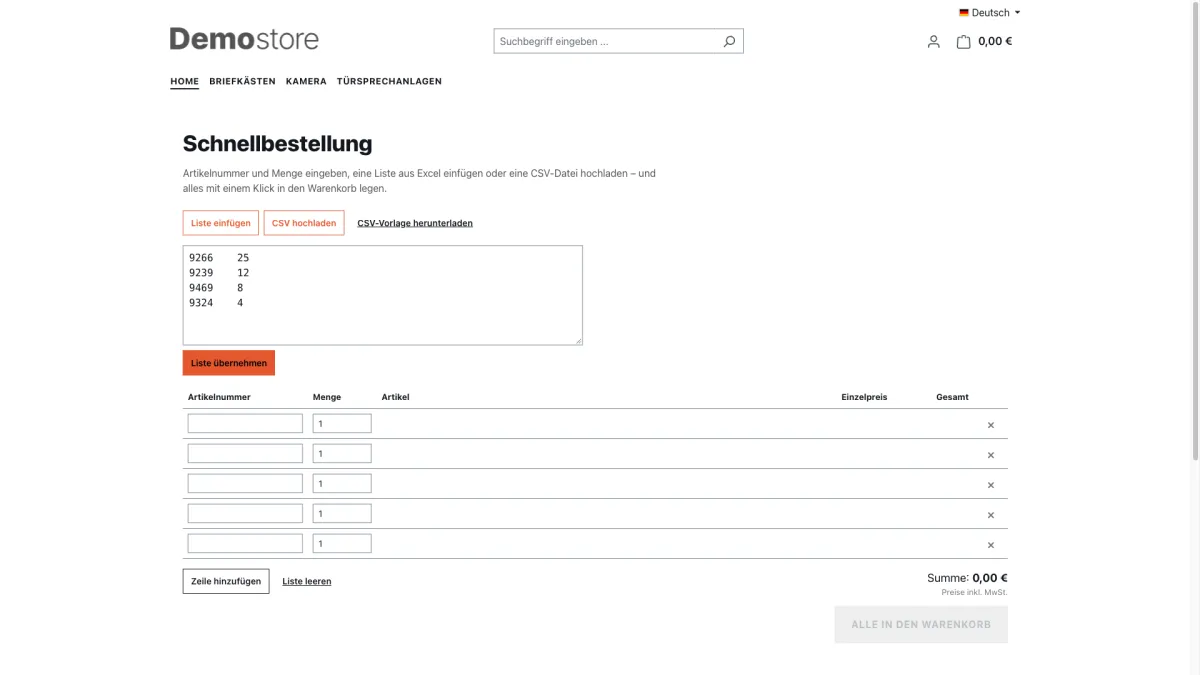This screenshot has width=1200, height=675.
Task: Click the search magnifier icon
Action: click(729, 41)
